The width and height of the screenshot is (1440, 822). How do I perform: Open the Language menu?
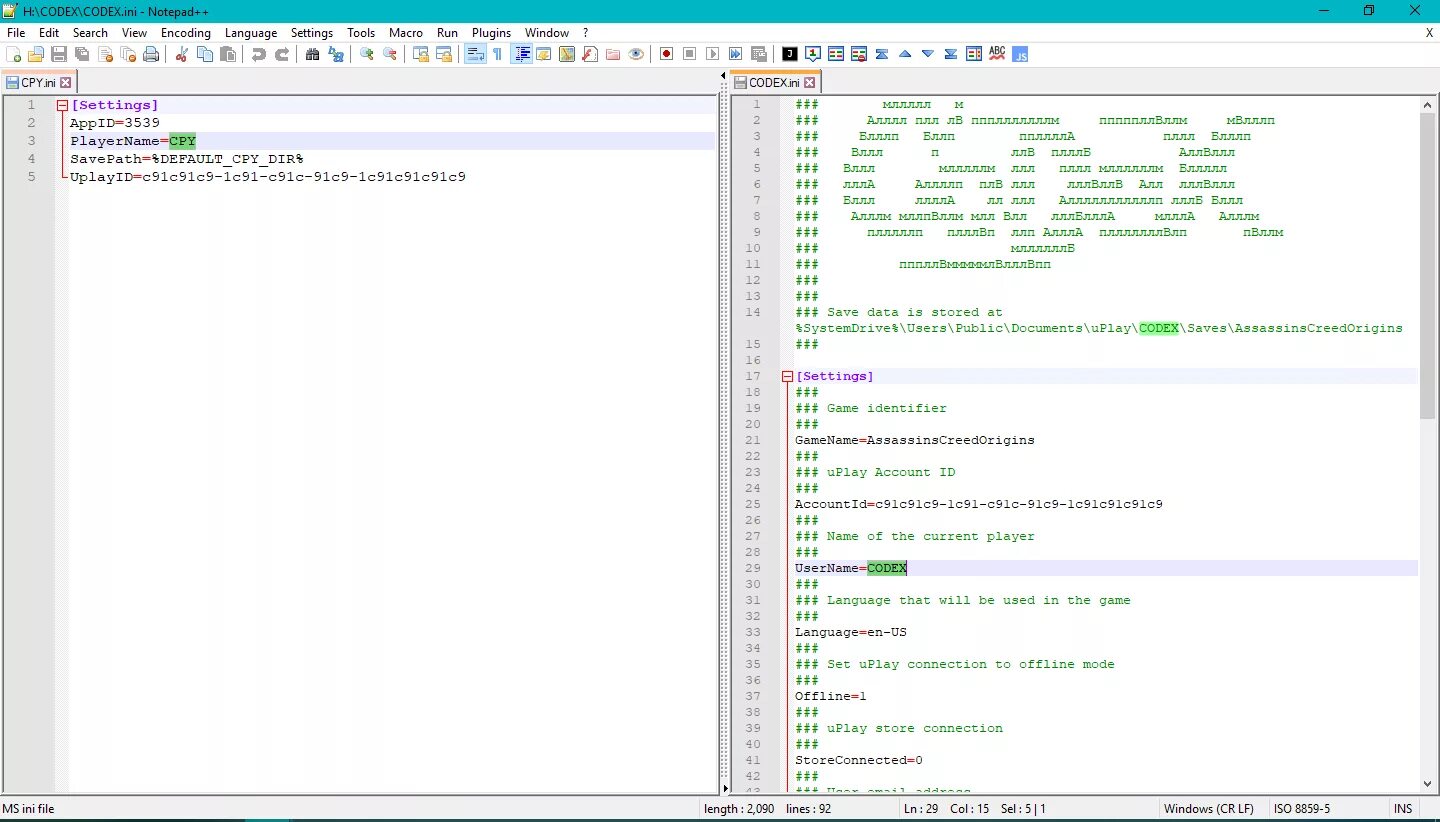251,33
